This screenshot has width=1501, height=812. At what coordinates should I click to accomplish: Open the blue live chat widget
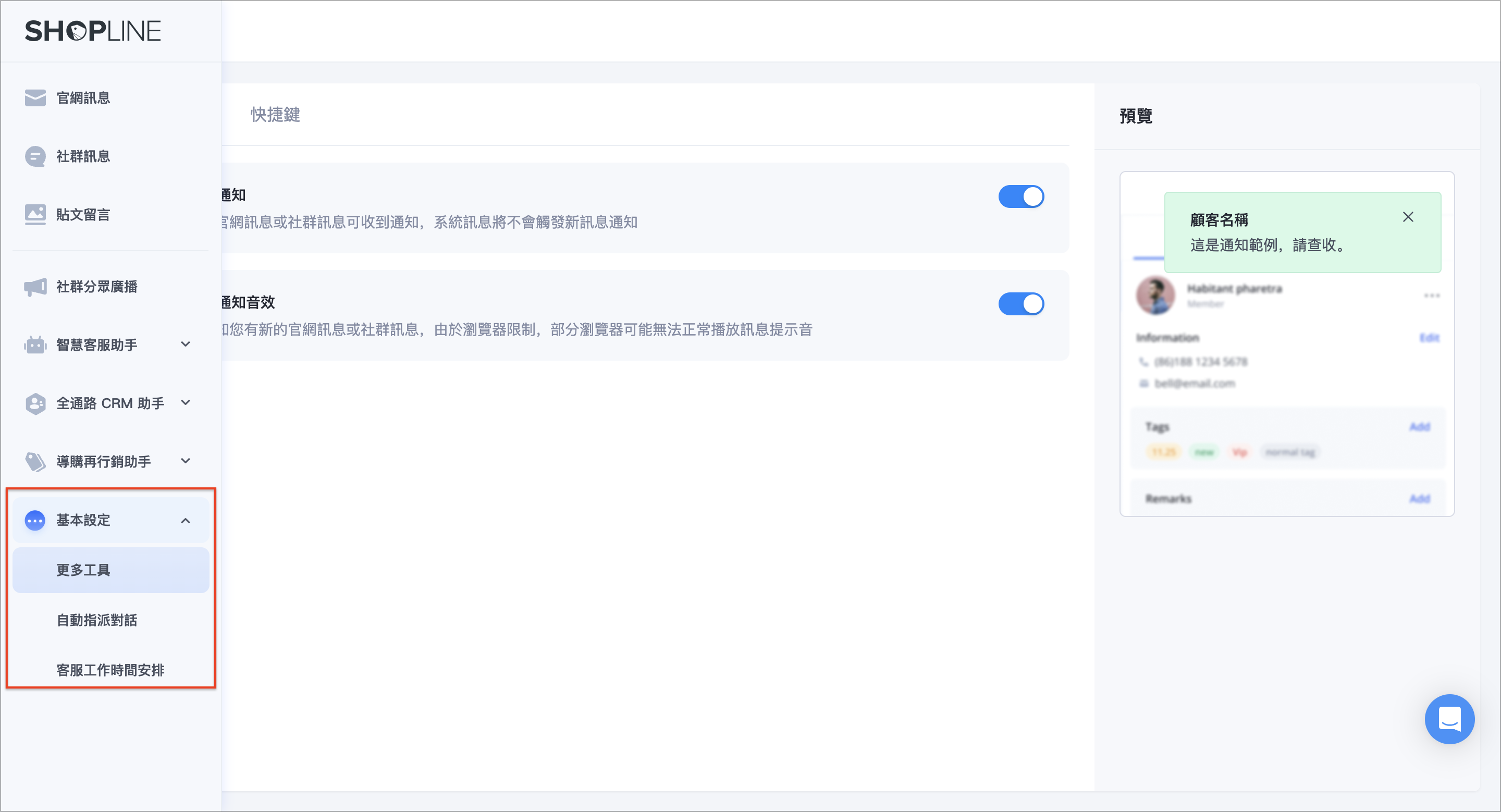1449,719
